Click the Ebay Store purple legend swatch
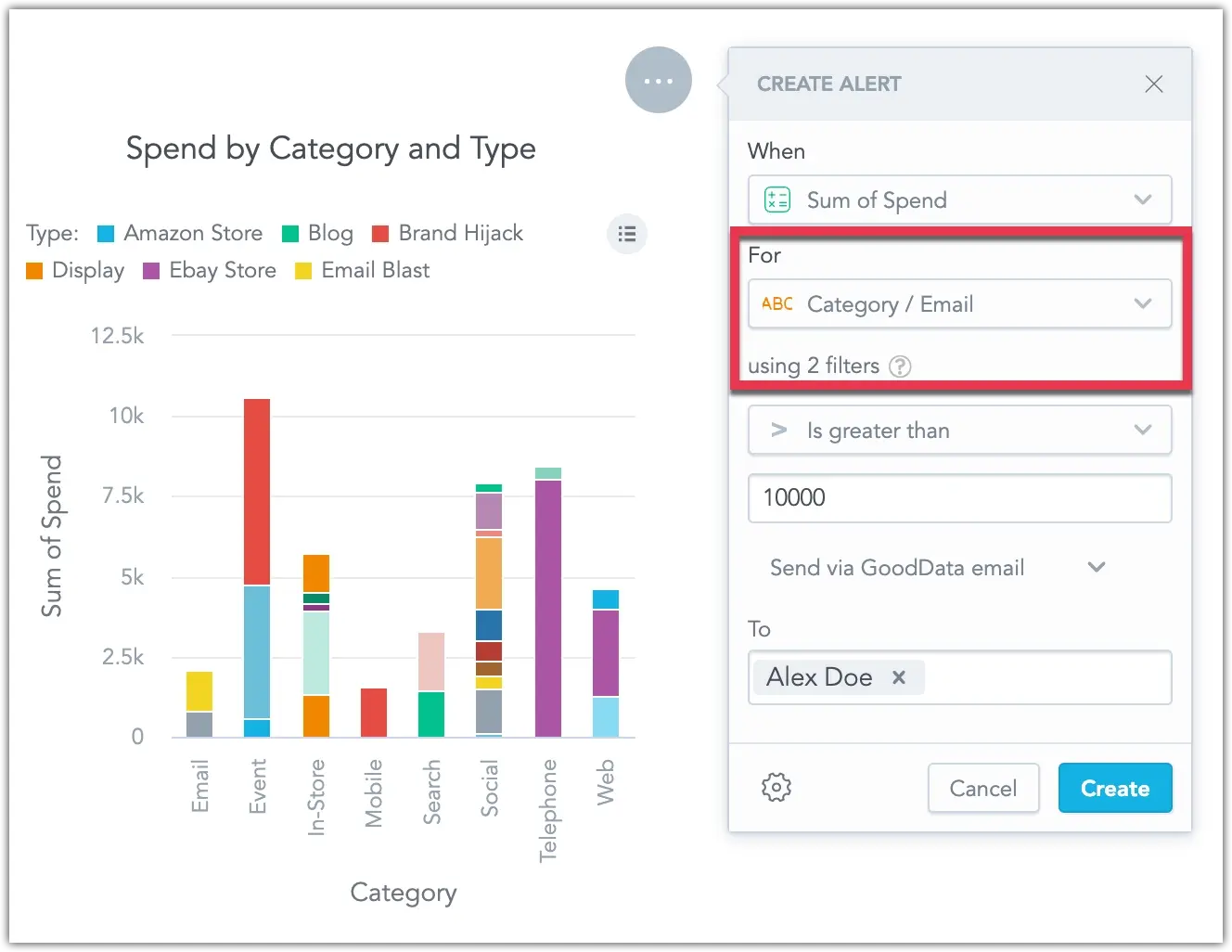This screenshot has height=952, width=1232. click(151, 271)
